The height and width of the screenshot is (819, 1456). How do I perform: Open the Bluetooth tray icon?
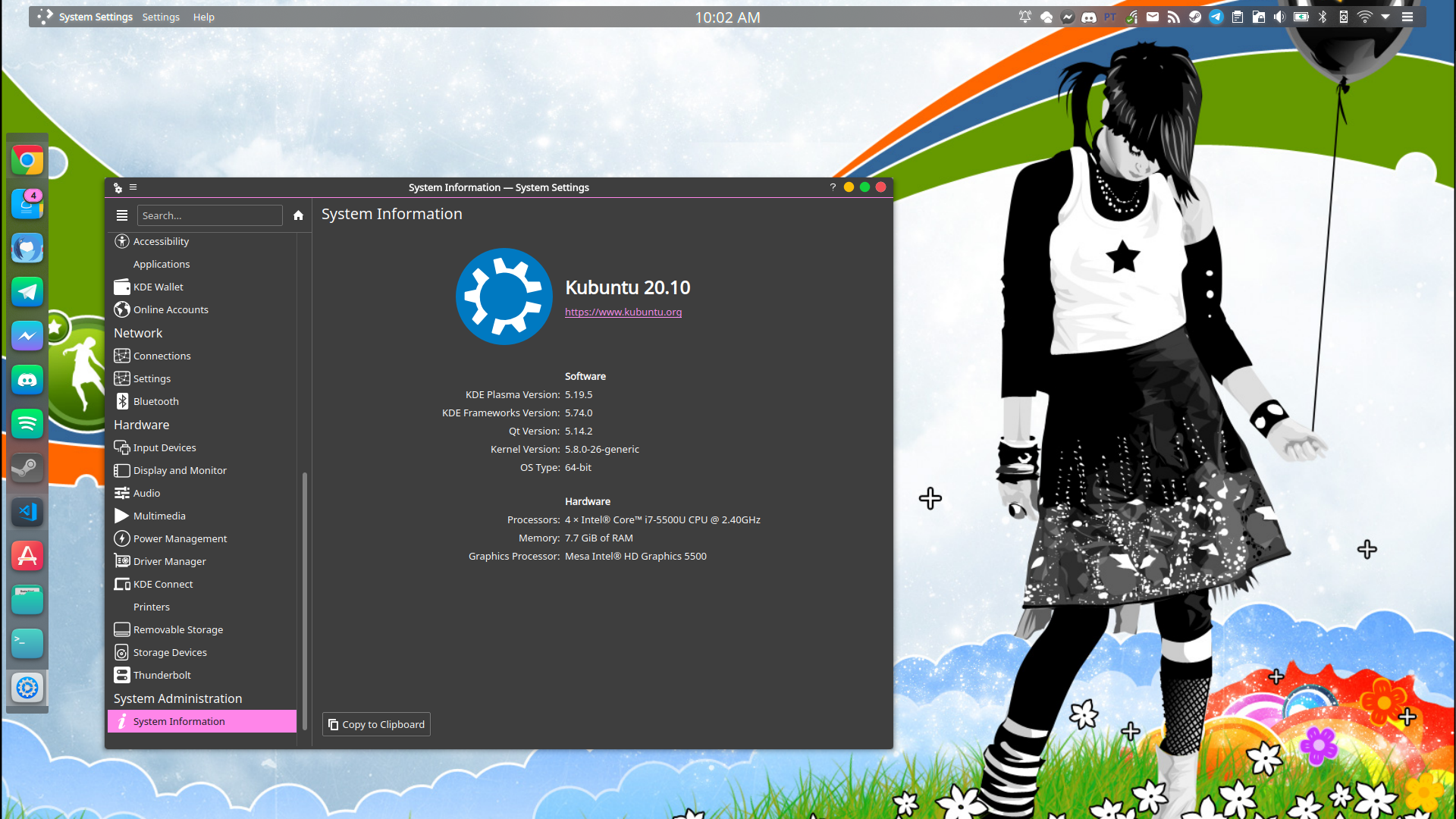point(1323,17)
